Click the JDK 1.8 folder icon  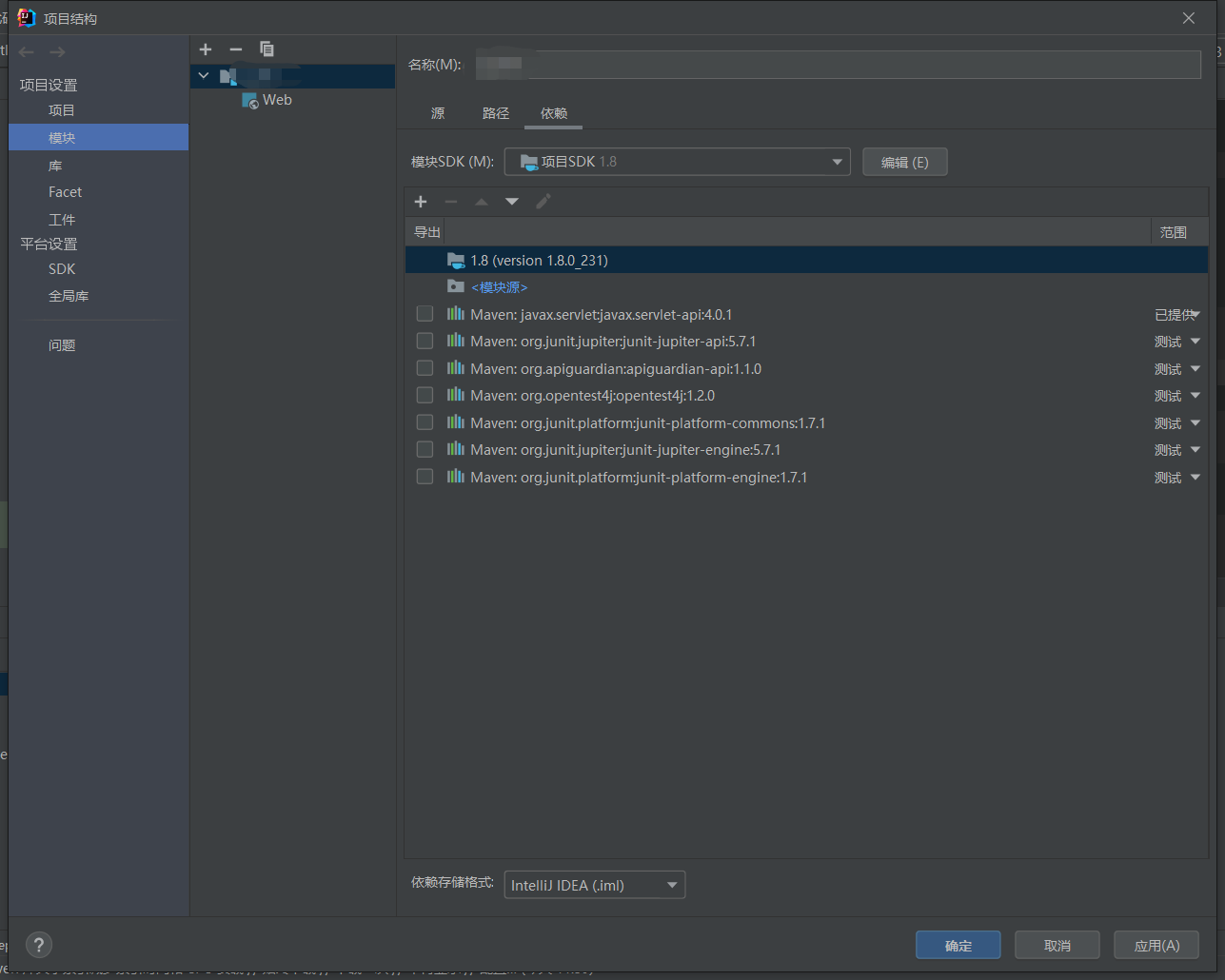point(456,260)
